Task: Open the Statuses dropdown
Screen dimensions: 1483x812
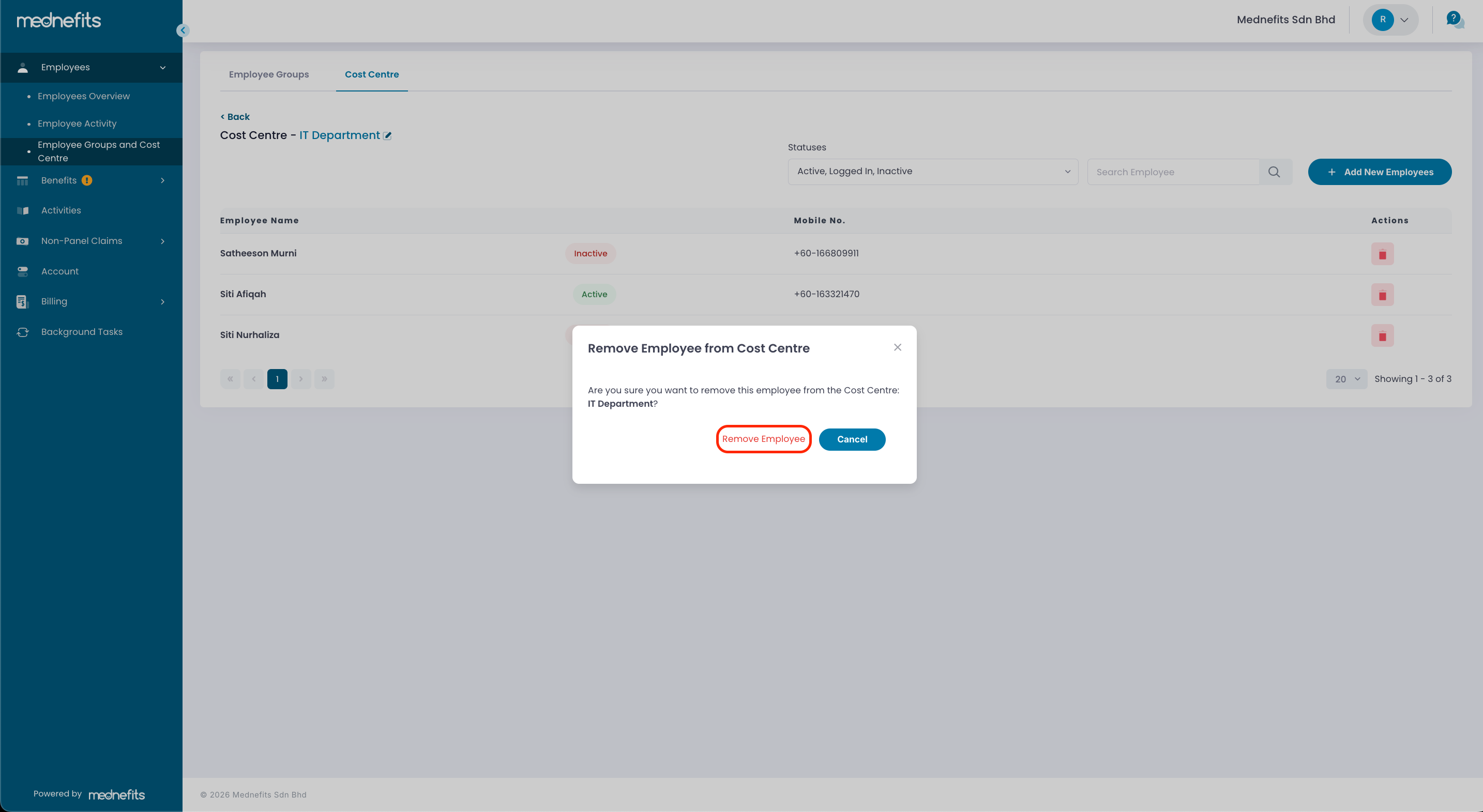Action: pyautogui.click(x=932, y=172)
